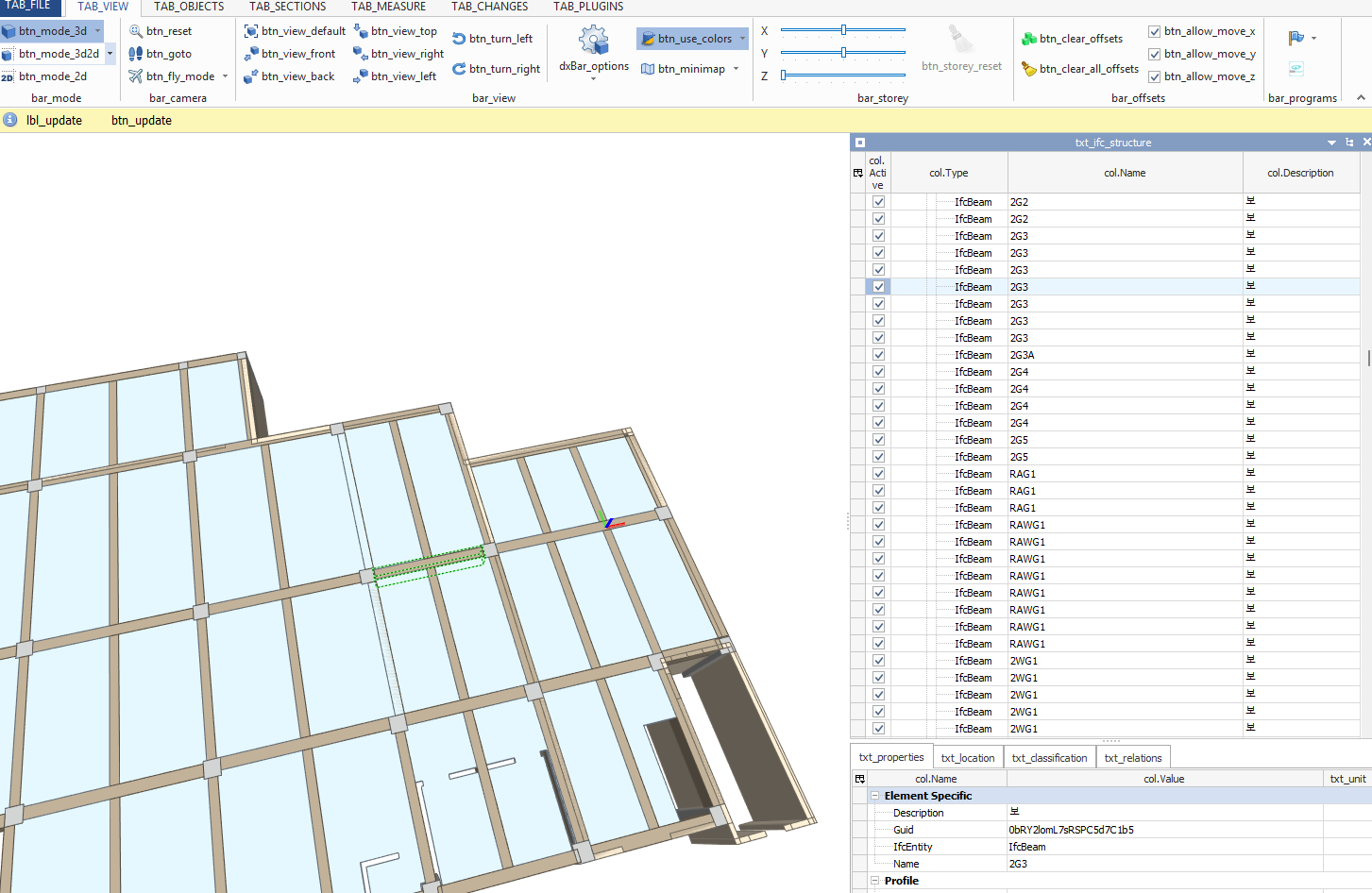This screenshot has width=1372, height=893.
Task: Disable btn_allow_move_z checkbox
Action: [1154, 76]
